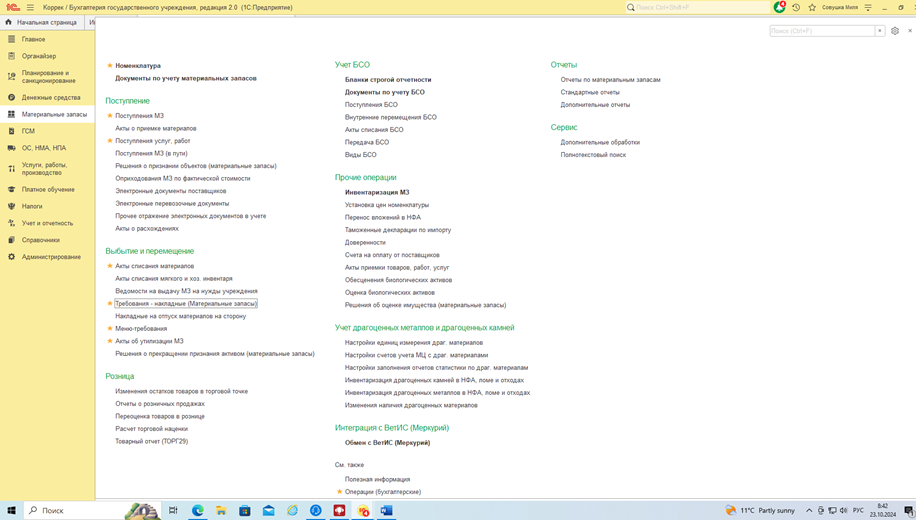Toggle favorite star next to Поступления МЗ
Screen dimensions: 916x520
[x=109, y=116]
